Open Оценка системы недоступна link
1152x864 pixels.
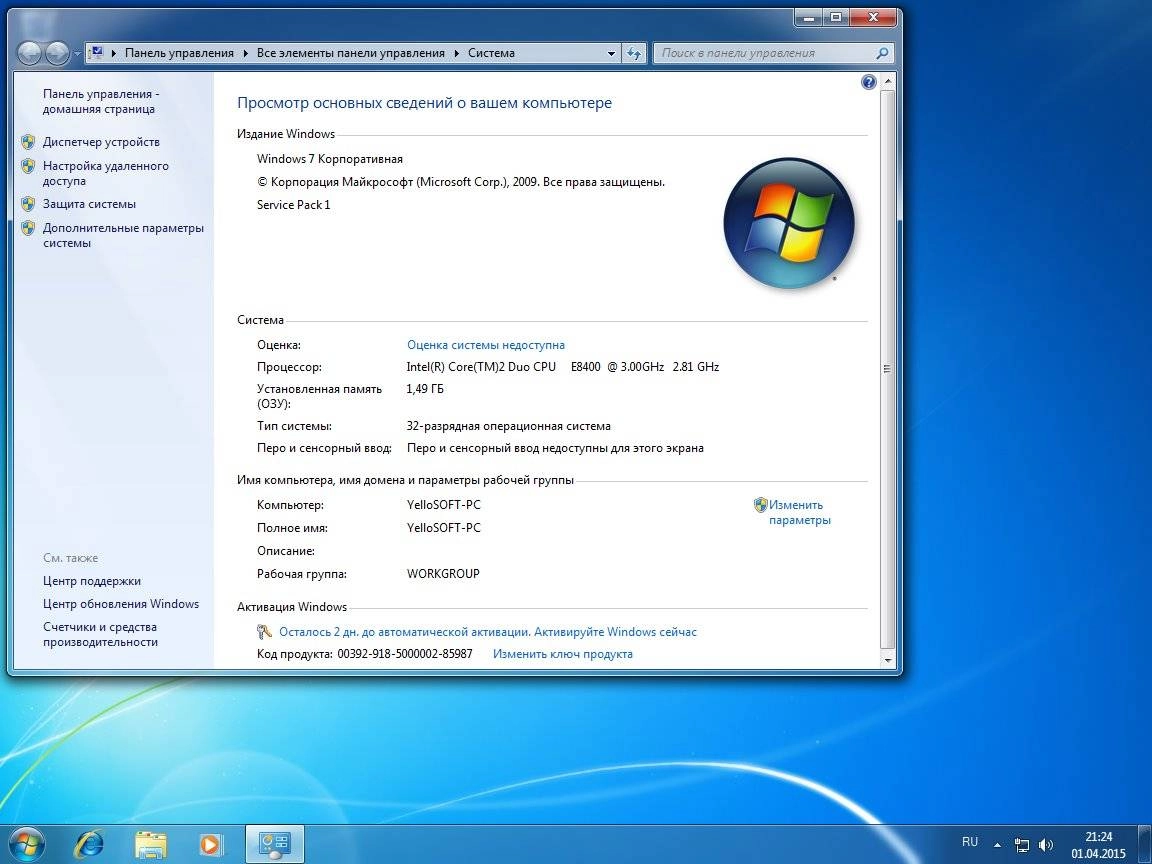[x=486, y=345]
